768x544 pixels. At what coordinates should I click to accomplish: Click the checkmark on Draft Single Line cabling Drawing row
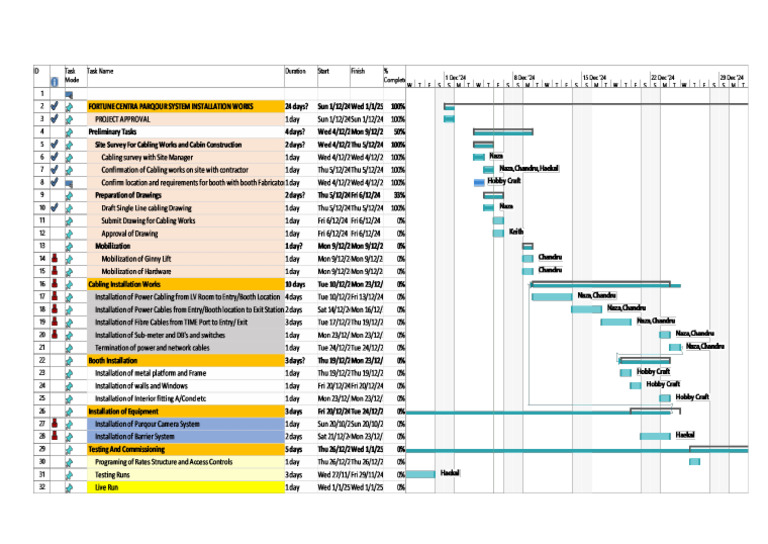click(54, 208)
